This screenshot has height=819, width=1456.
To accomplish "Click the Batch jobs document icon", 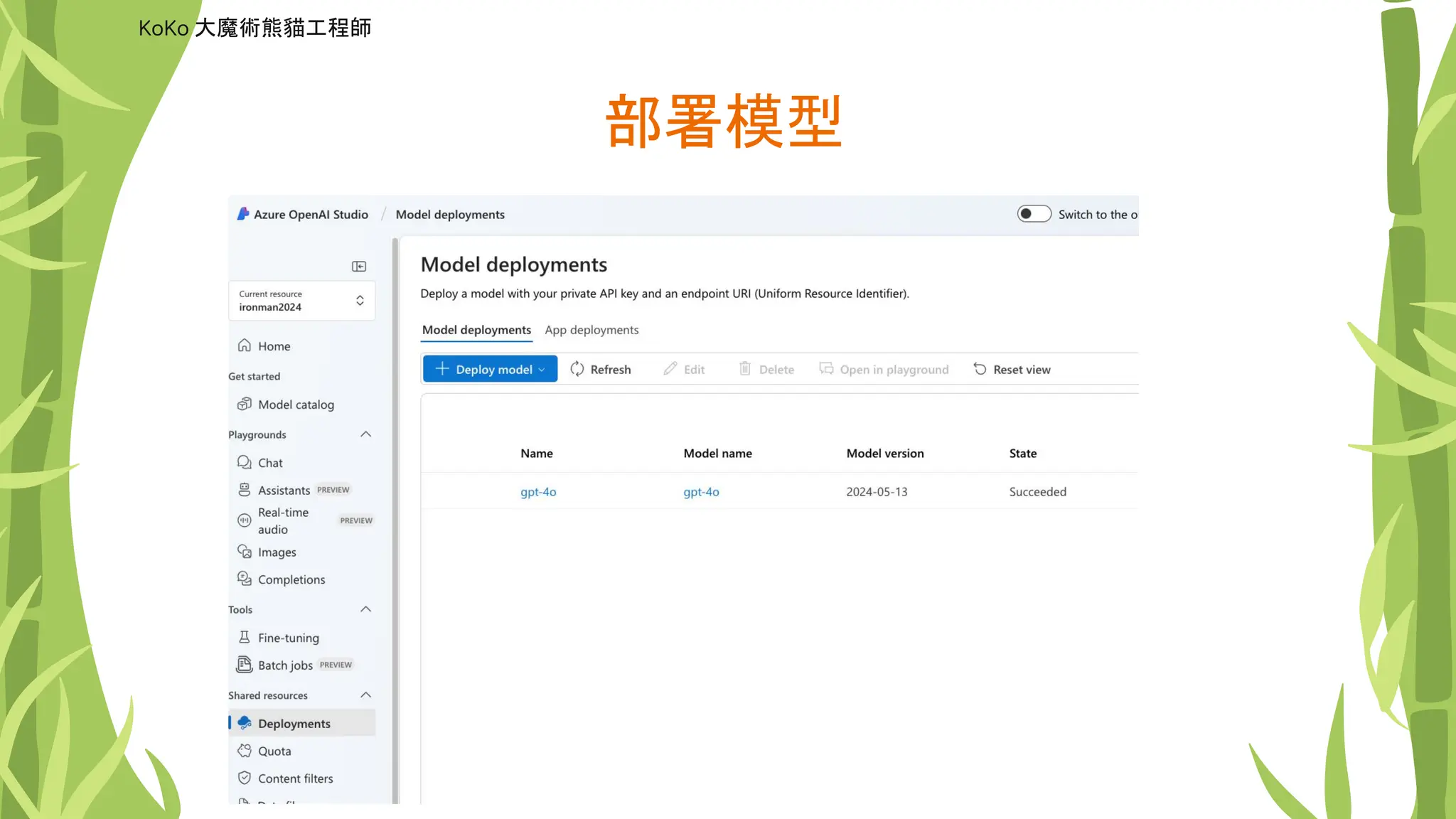I will (244, 665).
